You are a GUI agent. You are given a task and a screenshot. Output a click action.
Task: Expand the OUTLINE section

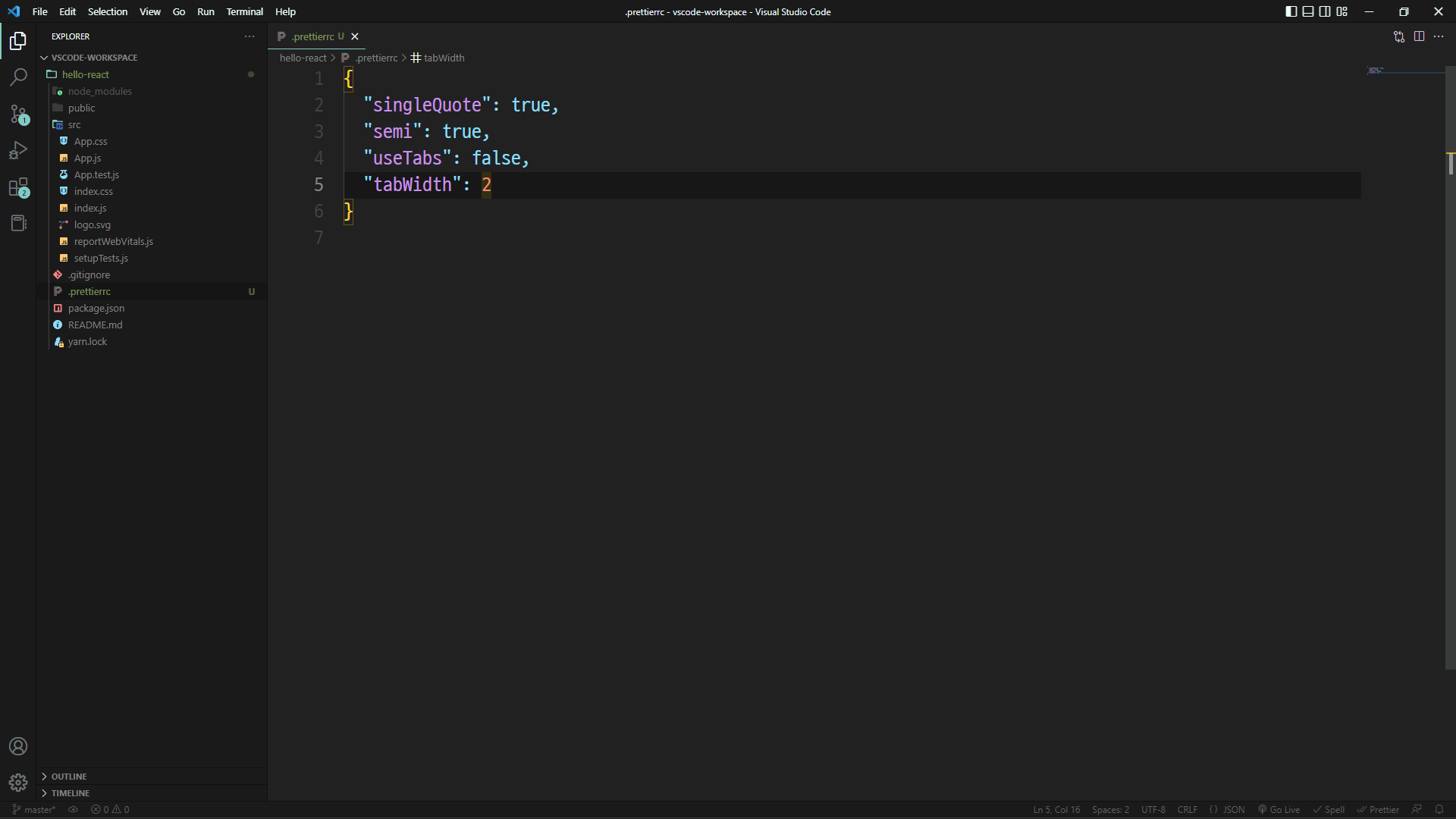pos(152,777)
